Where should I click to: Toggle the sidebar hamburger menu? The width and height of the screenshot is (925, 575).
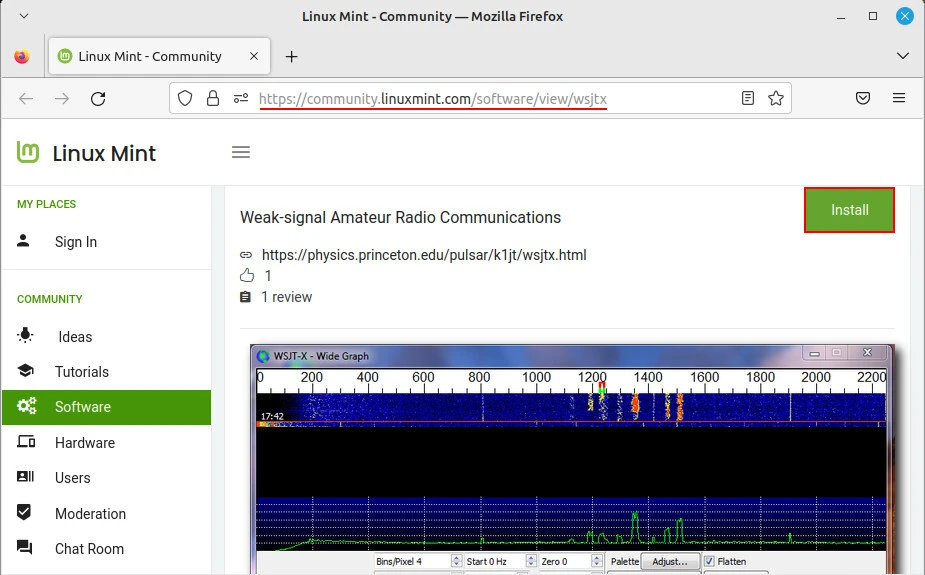point(241,152)
